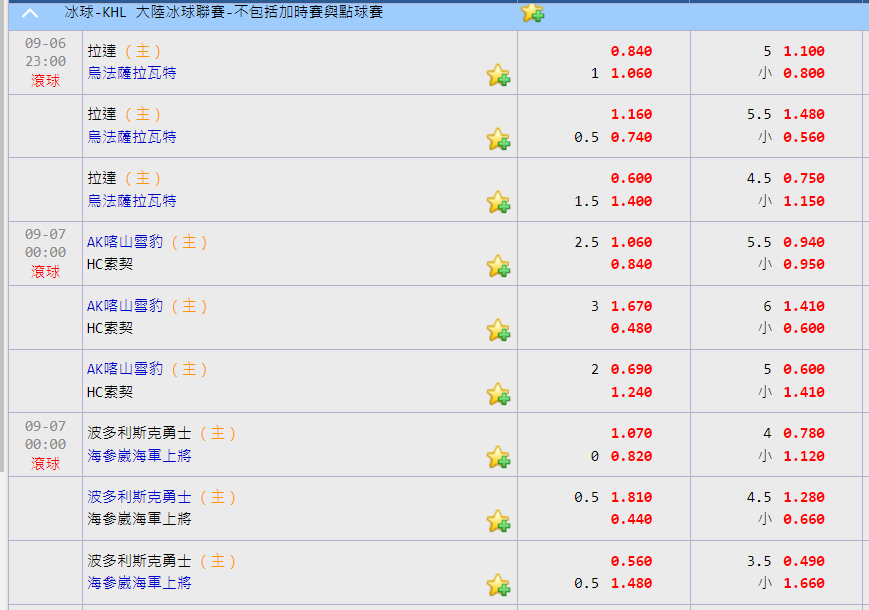The width and height of the screenshot is (869, 610).
Task: Favorite the AK喀山雪豹 row with handicap 2
Action: coord(498,394)
